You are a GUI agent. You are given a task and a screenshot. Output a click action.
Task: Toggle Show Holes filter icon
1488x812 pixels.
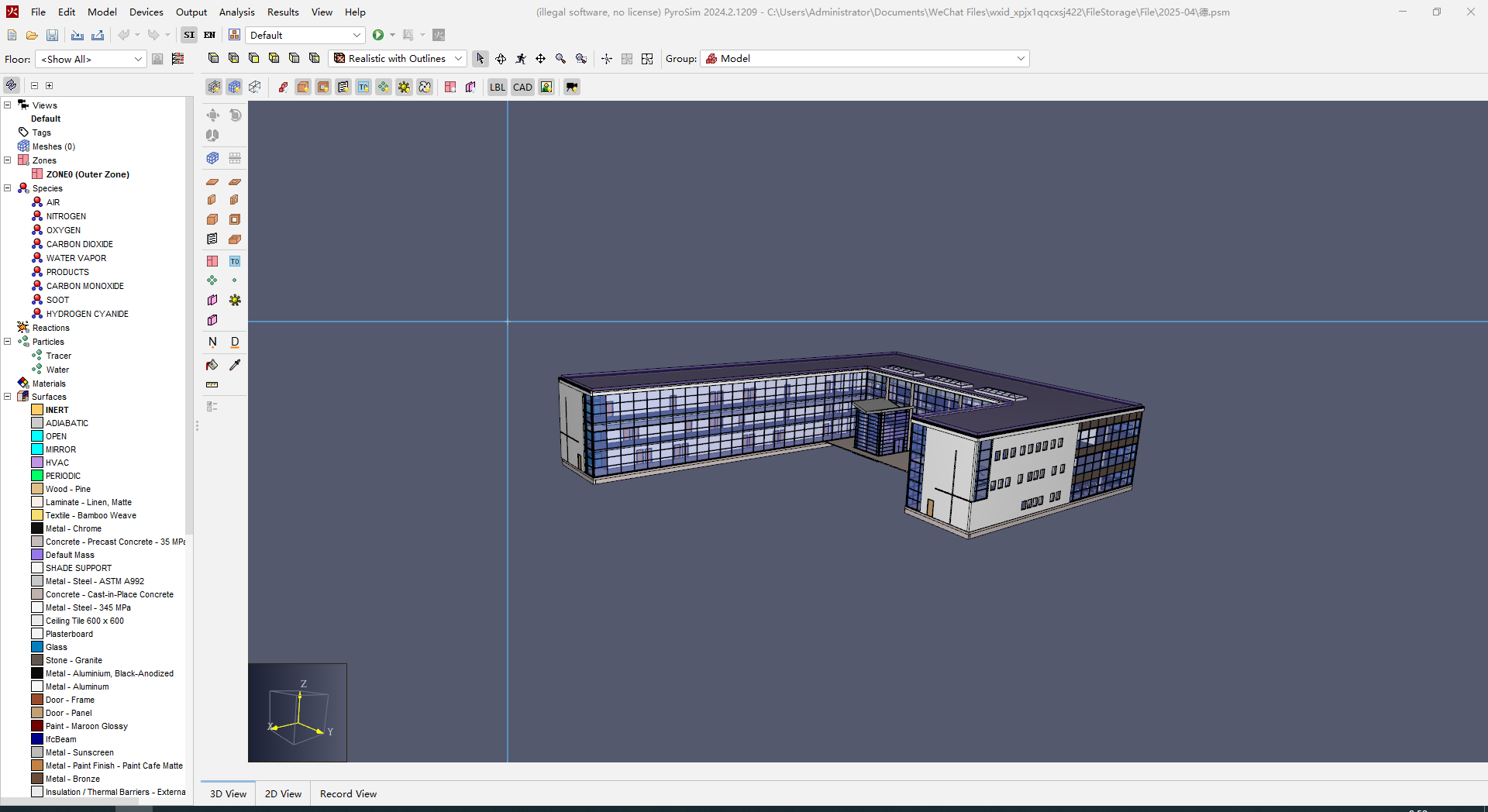(x=323, y=87)
